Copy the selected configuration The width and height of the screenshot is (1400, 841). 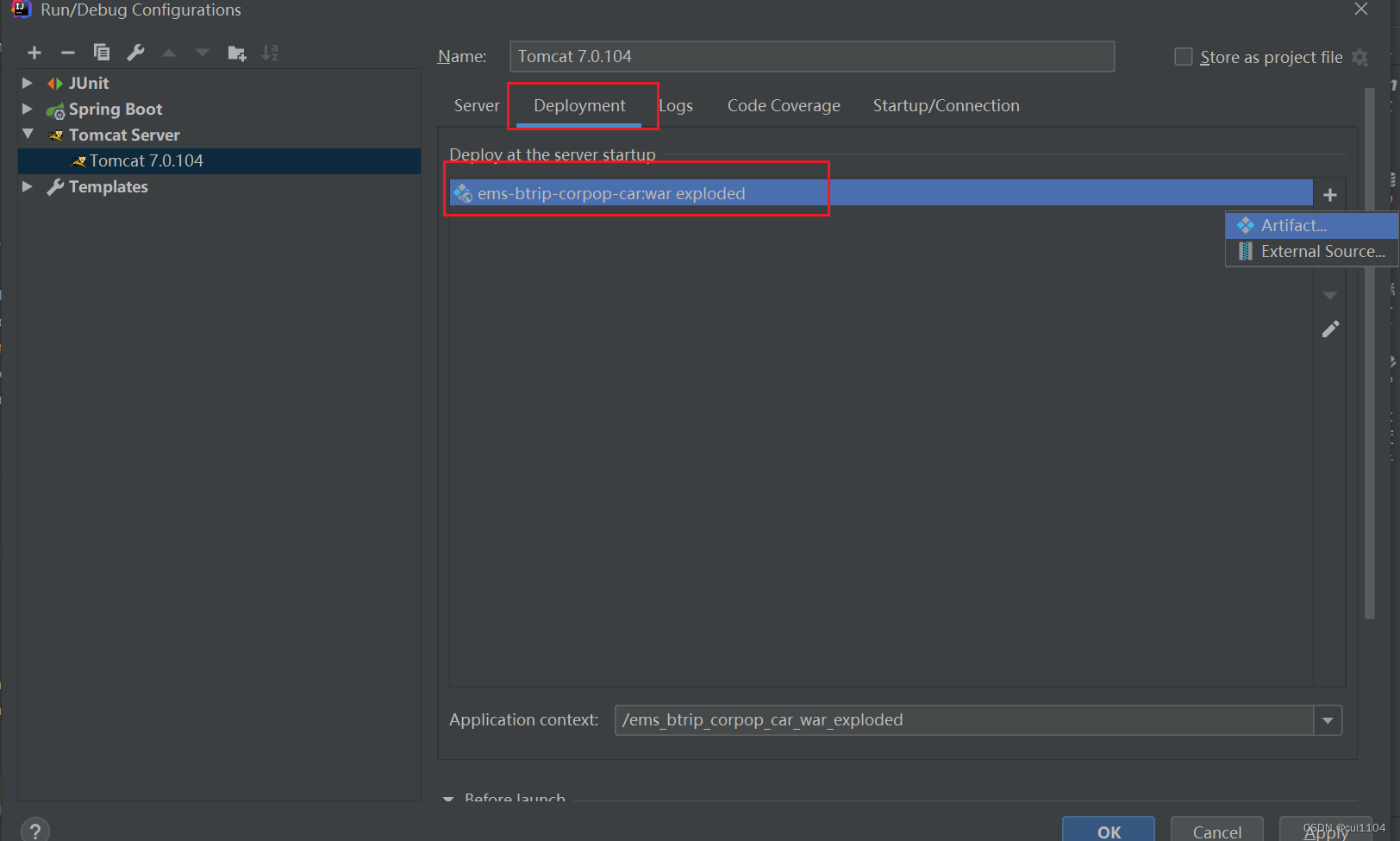click(102, 53)
